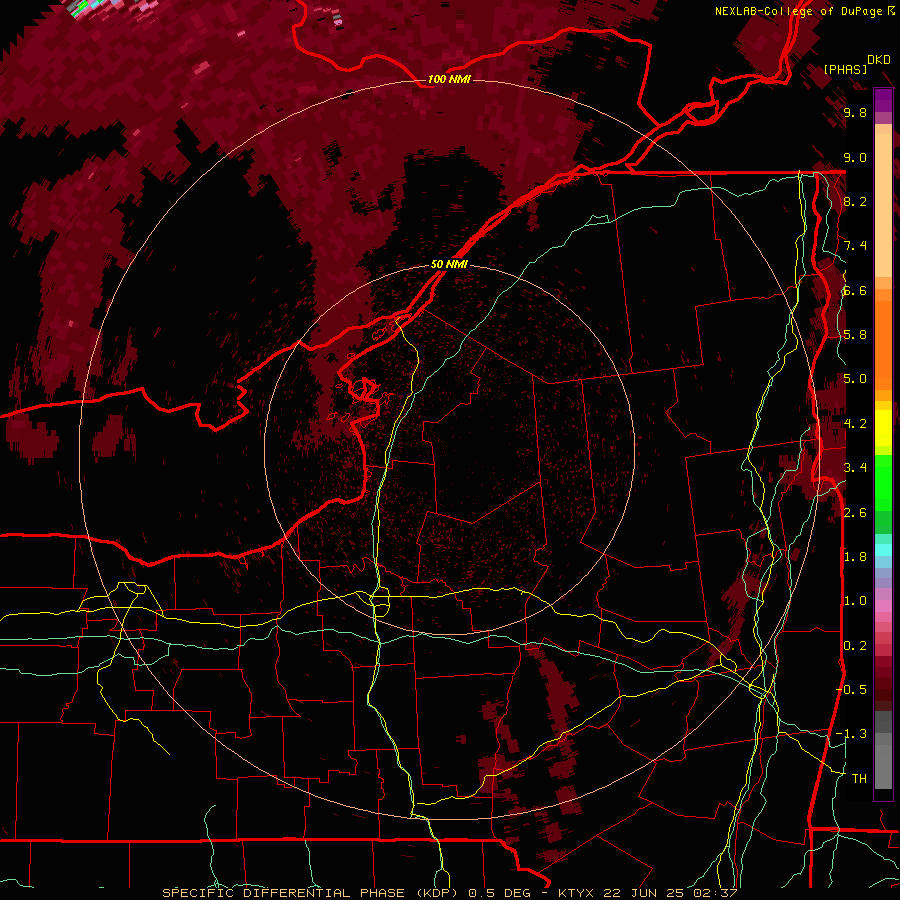Click the yellow segment of the color bar
Screen dimensions: 900x900
883,429
